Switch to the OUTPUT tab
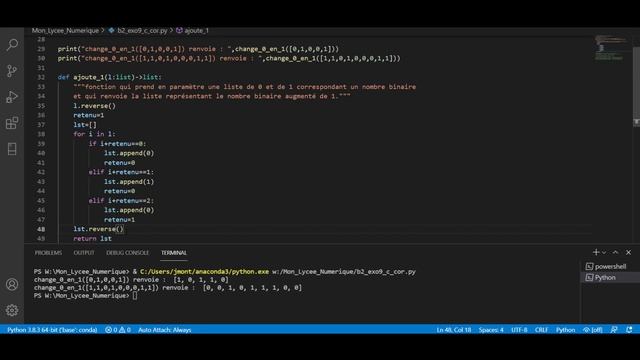The width and height of the screenshot is (640, 360). (x=84, y=253)
